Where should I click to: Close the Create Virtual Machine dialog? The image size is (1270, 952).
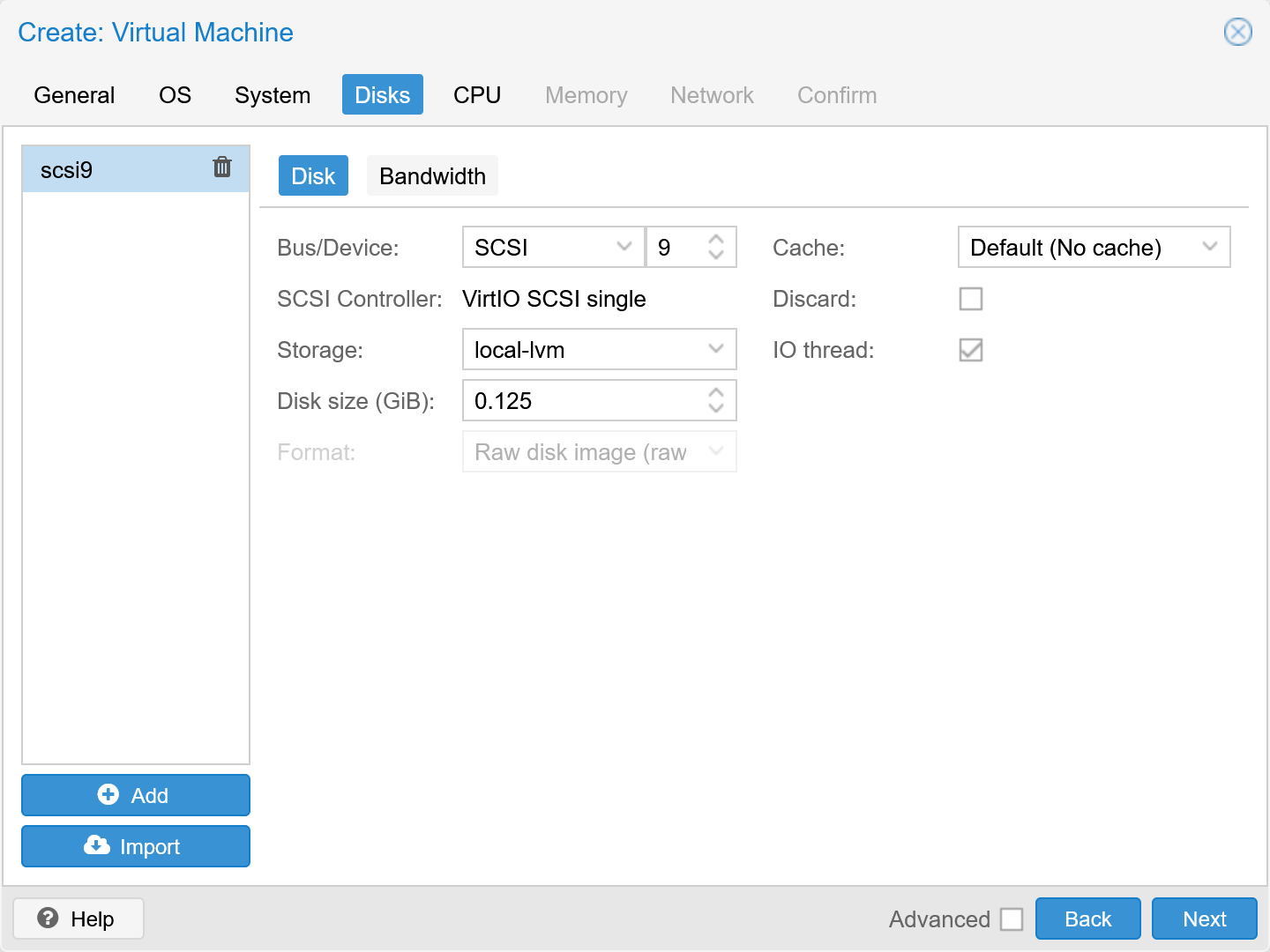click(x=1237, y=32)
